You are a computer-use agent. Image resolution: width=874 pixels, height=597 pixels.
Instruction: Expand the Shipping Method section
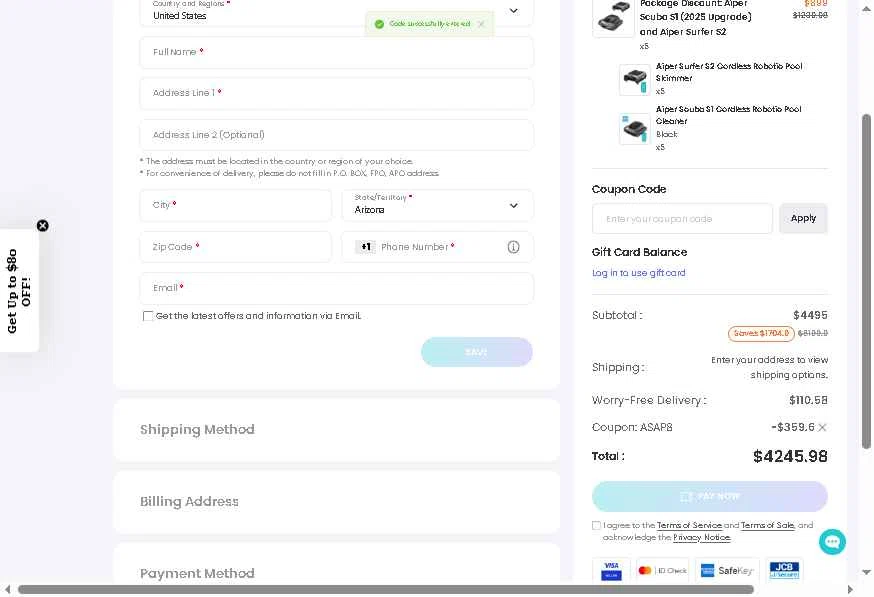coord(336,430)
